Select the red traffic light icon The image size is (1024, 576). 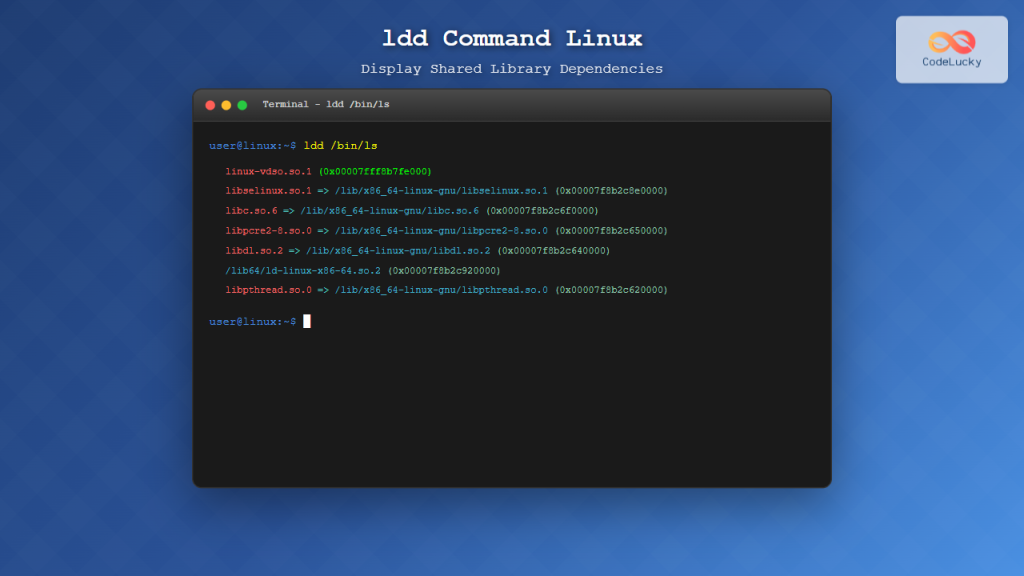(x=210, y=104)
